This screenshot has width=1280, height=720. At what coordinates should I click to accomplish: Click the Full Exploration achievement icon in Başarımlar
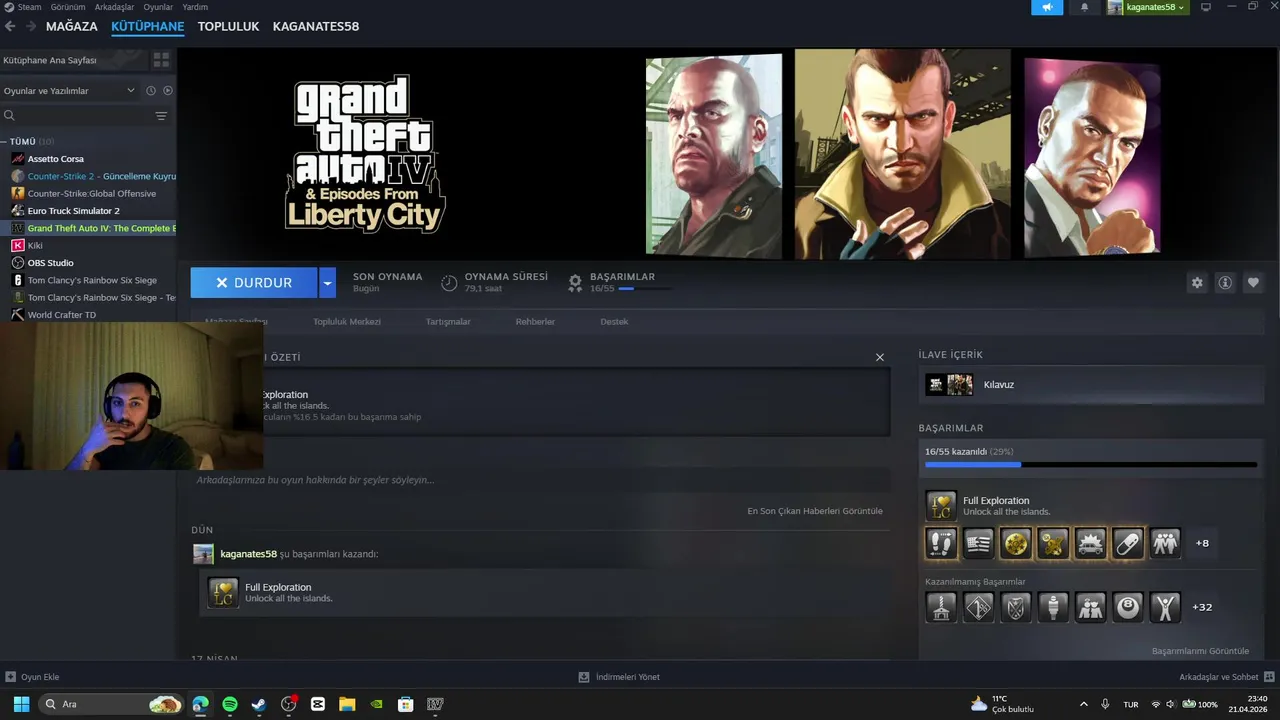pos(941,506)
